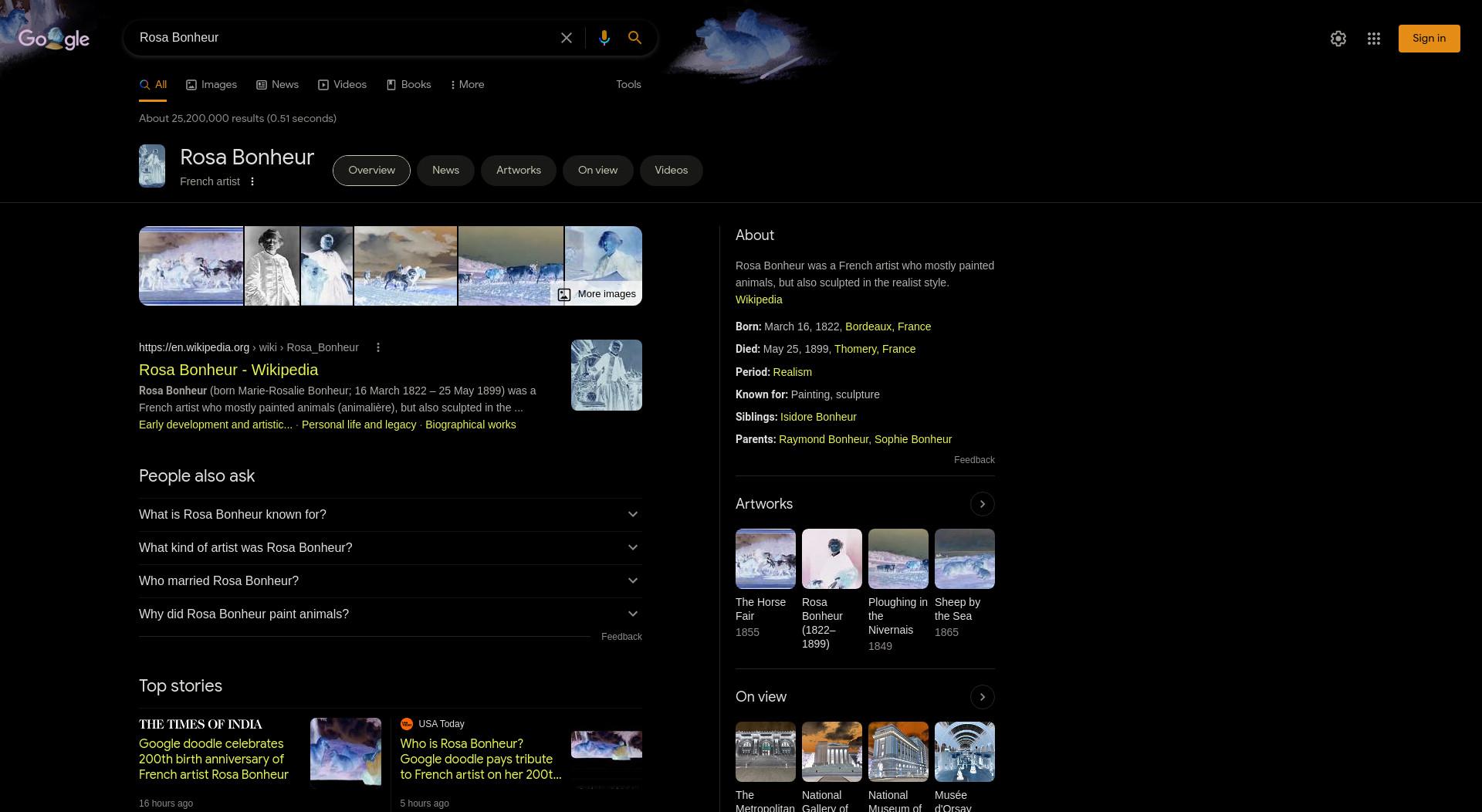Viewport: 1482px width, 812px height.
Task: Switch to the Books tab
Action: click(x=408, y=85)
